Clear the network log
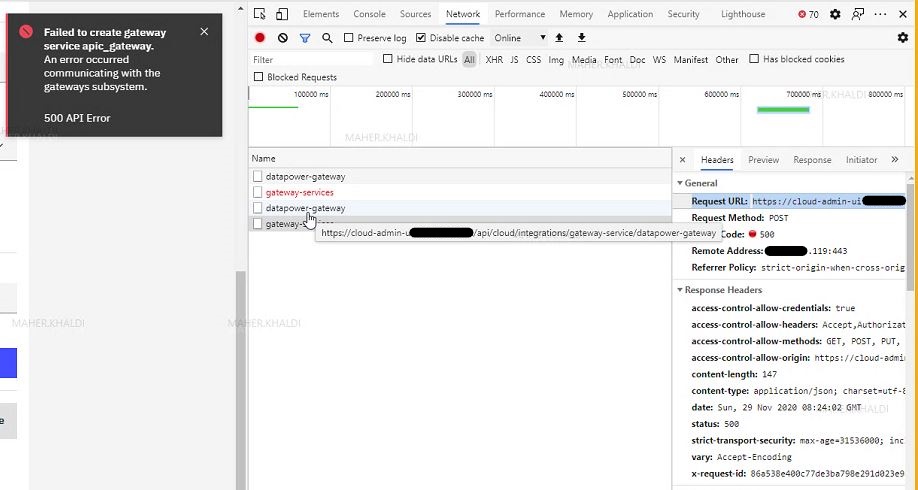918x490 pixels. [283, 37]
